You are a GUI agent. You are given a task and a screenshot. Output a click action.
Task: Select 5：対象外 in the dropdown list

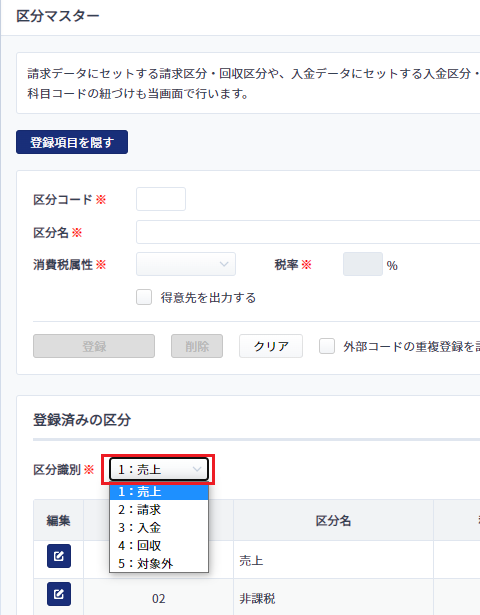pyautogui.click(x=159, y=564)
